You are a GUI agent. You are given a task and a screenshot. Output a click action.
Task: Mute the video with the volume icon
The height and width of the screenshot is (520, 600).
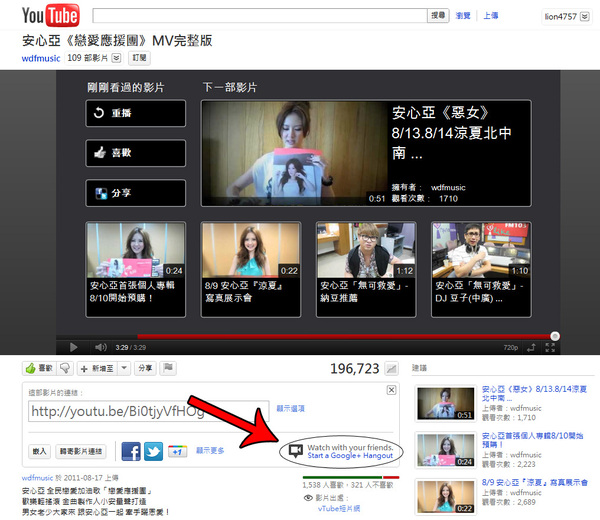[101, 347]
